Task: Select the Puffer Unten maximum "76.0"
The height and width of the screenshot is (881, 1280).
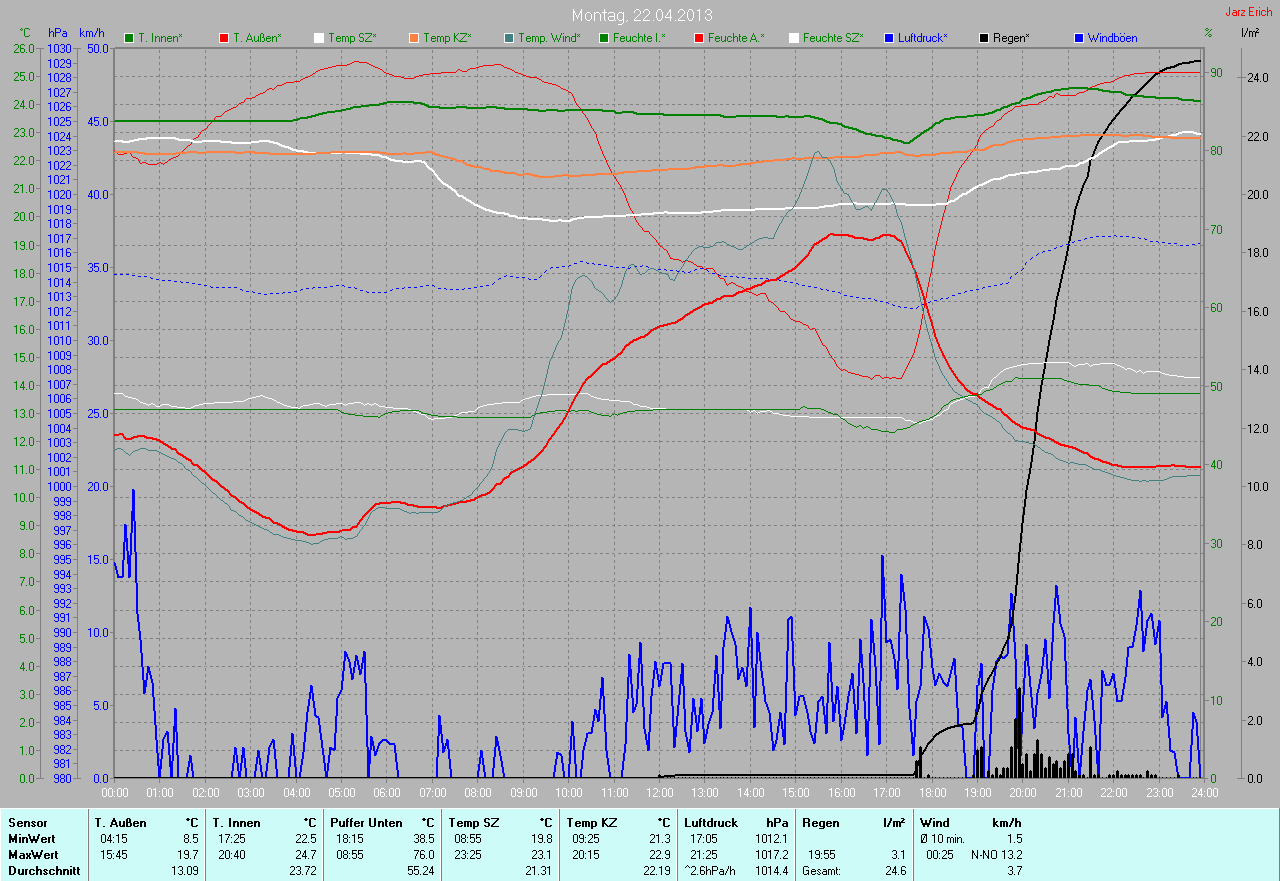Action: point(423,855)
